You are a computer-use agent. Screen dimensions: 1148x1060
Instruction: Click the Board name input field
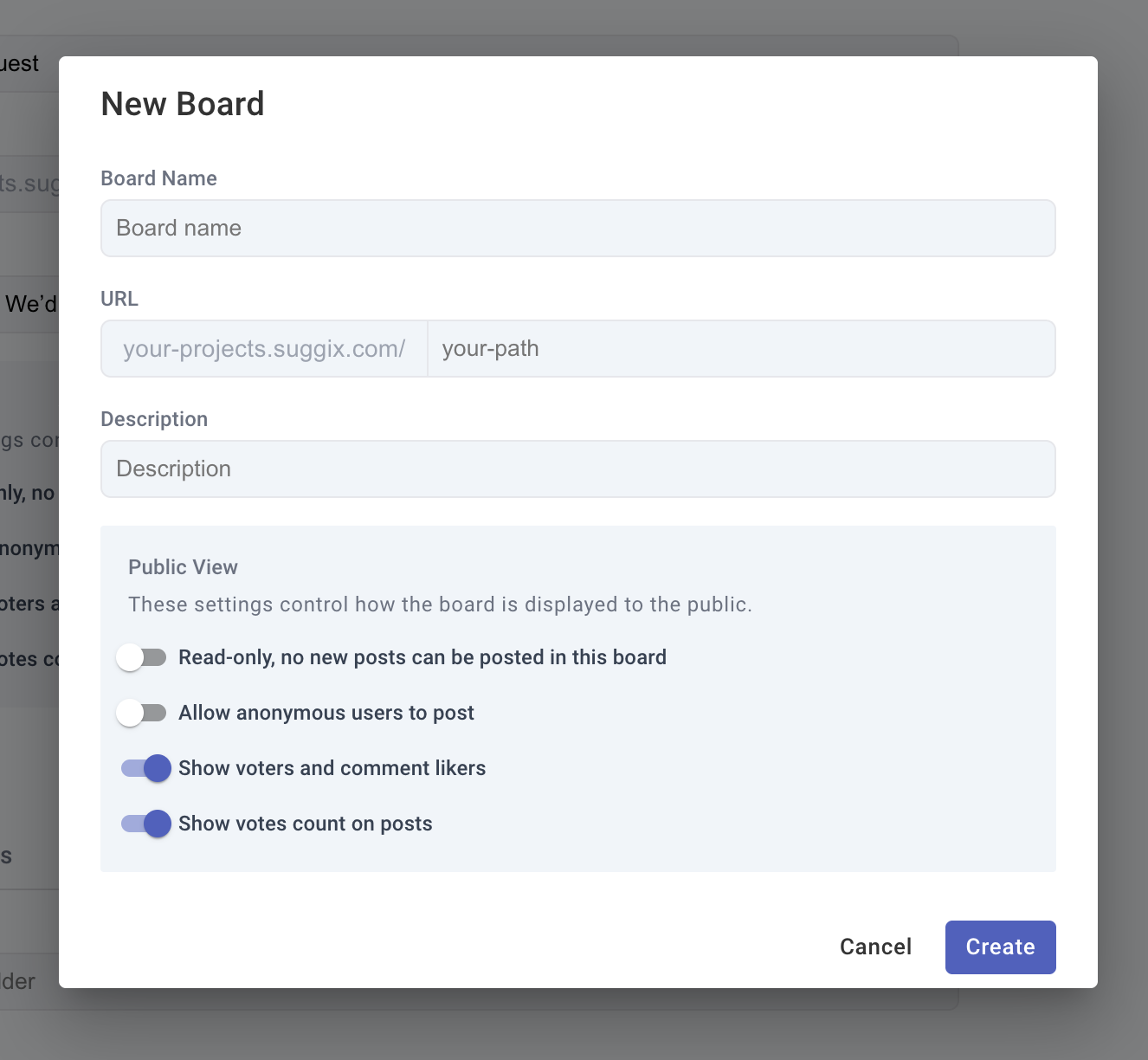(x=578, y=228)
